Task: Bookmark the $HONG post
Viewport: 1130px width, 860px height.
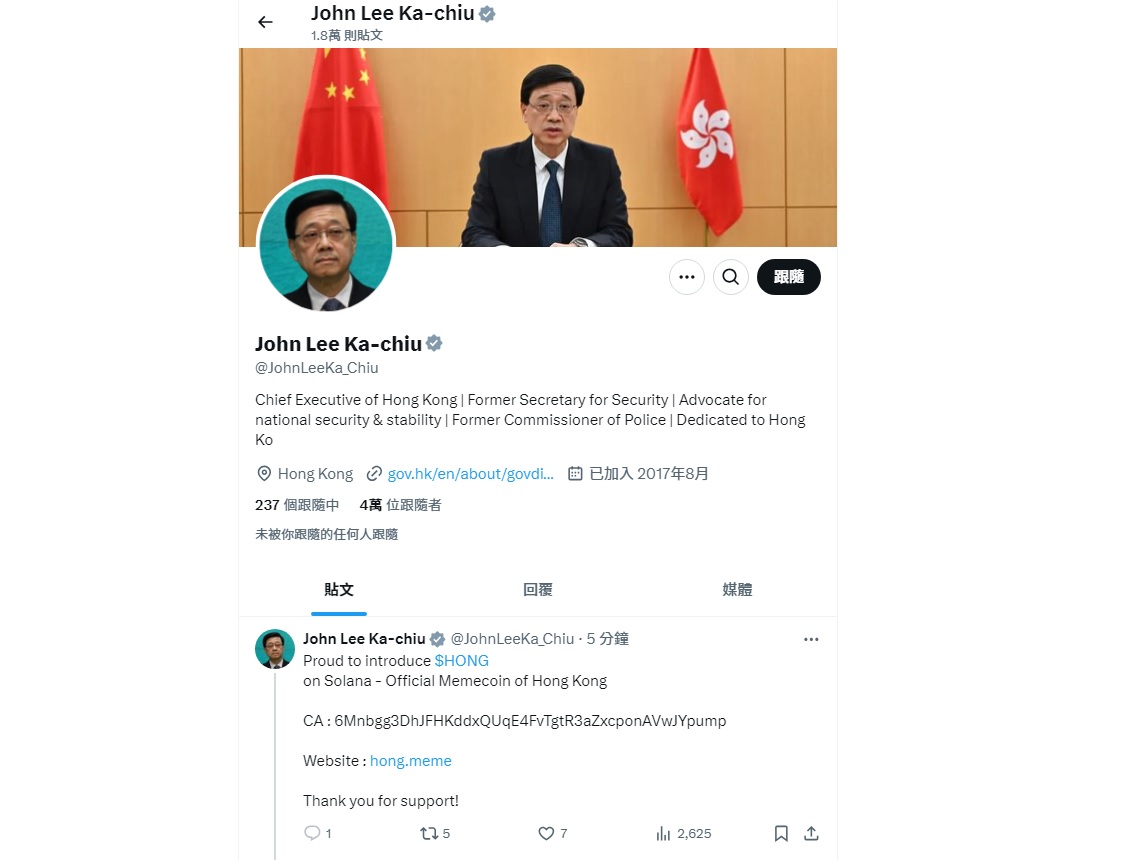Action: (x=781, y=833)
